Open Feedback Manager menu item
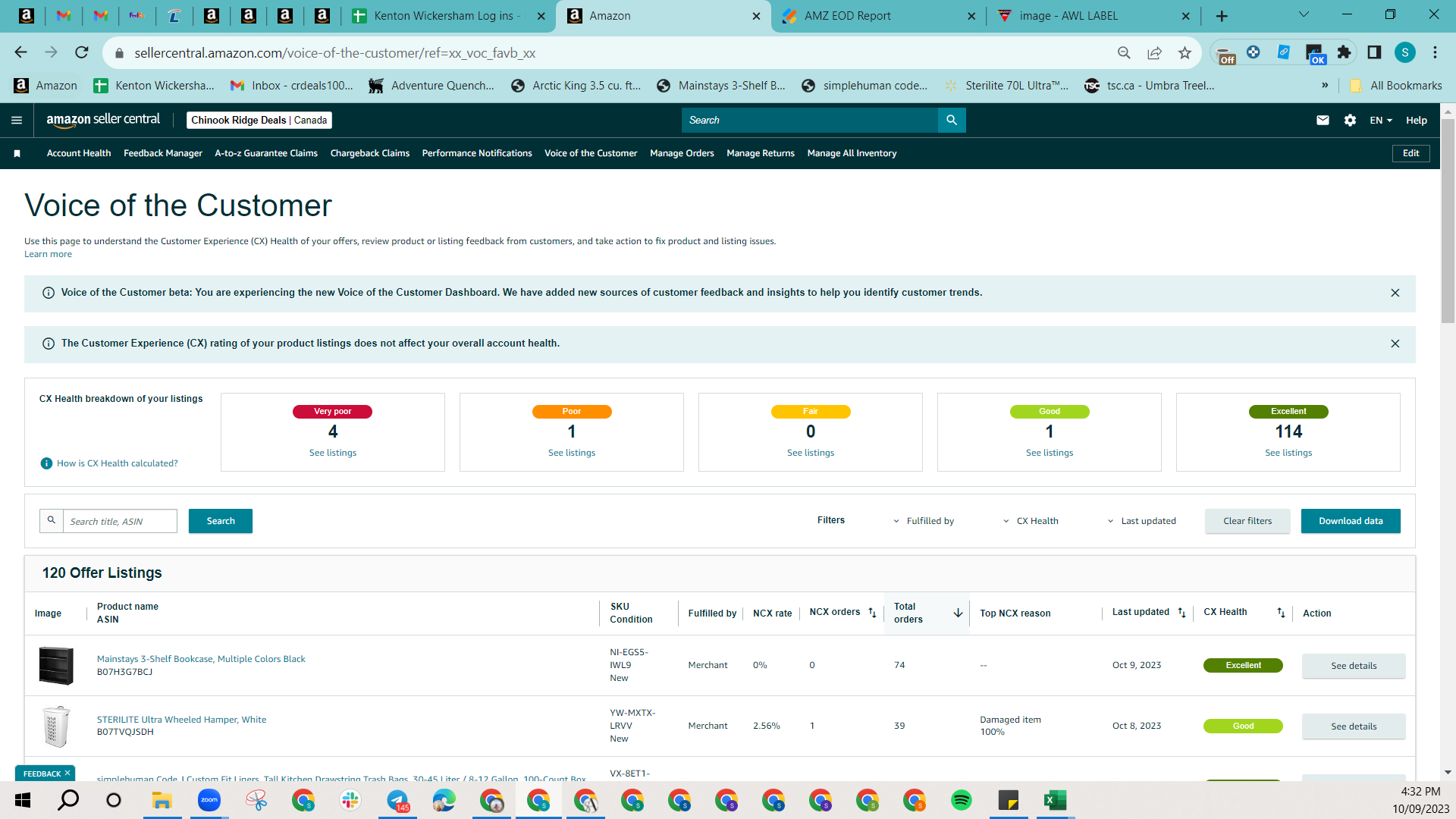 click(x=163, y=153)
